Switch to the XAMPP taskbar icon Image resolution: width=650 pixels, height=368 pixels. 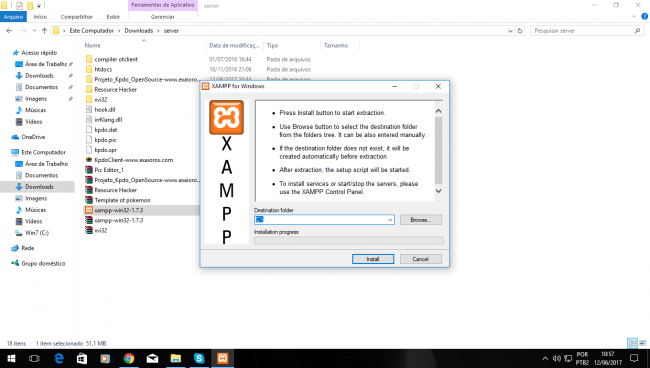pos(223,358)
